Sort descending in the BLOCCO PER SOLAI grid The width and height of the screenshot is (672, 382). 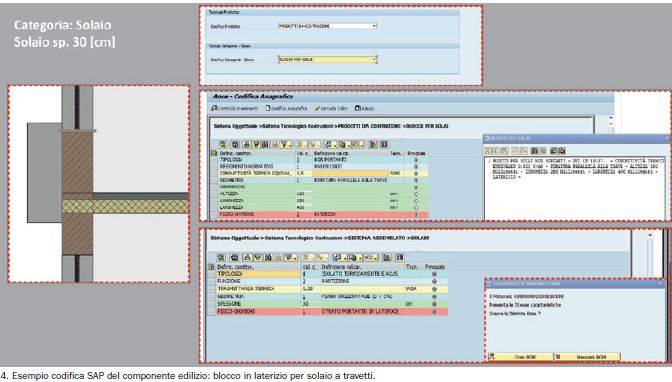[x=257, y=144]
